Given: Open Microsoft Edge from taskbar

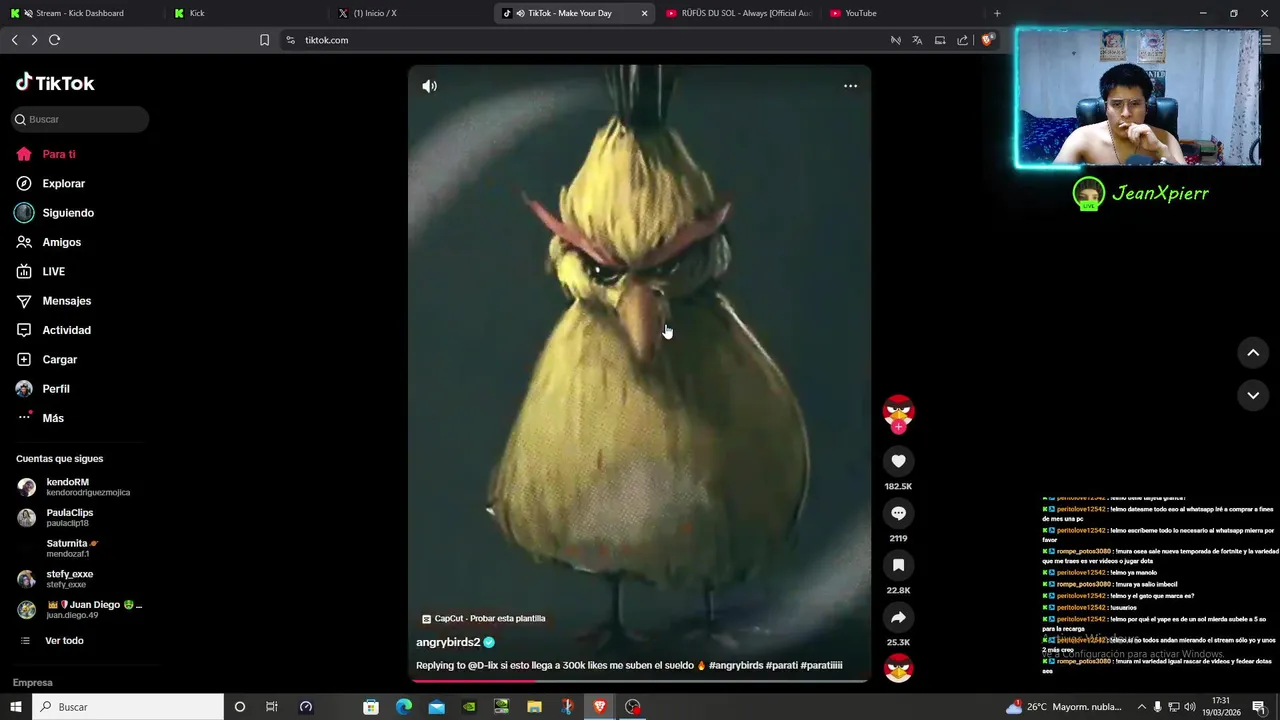Looking at the screenshot, I should point(404,707).
